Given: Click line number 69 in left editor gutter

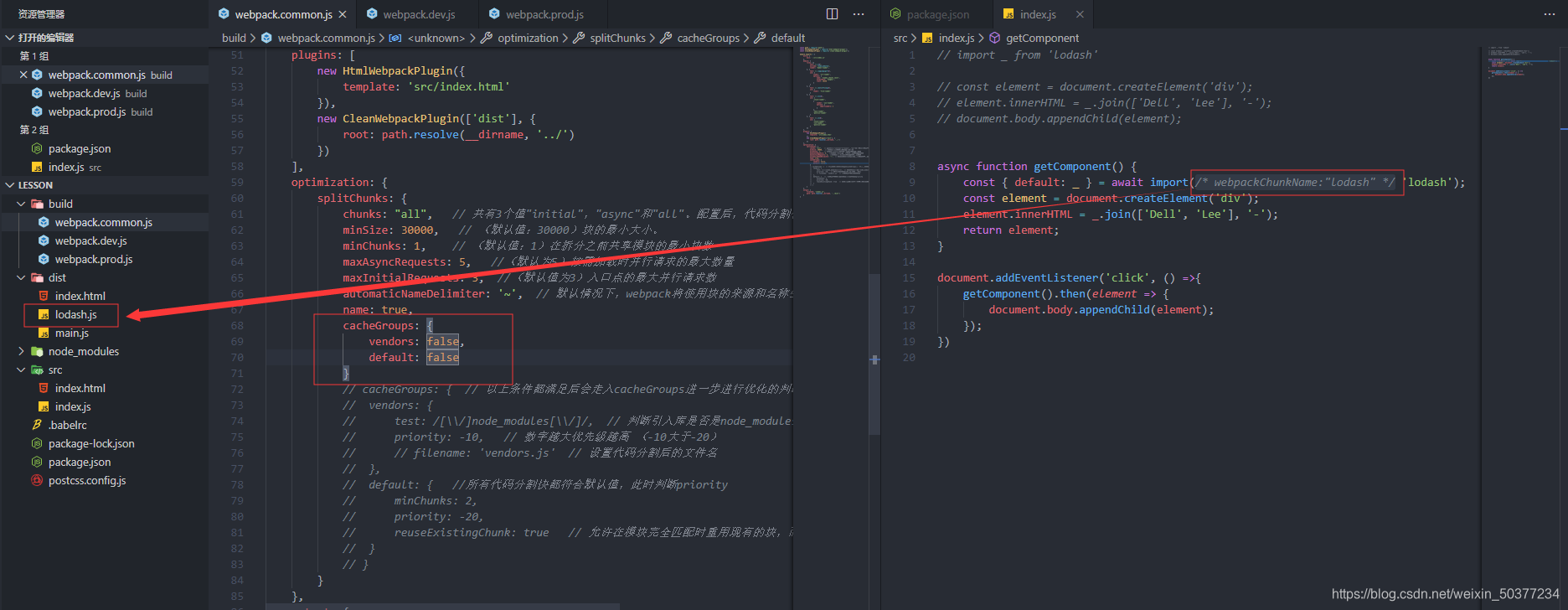Looking at the screenshot, I should (237, 341).
